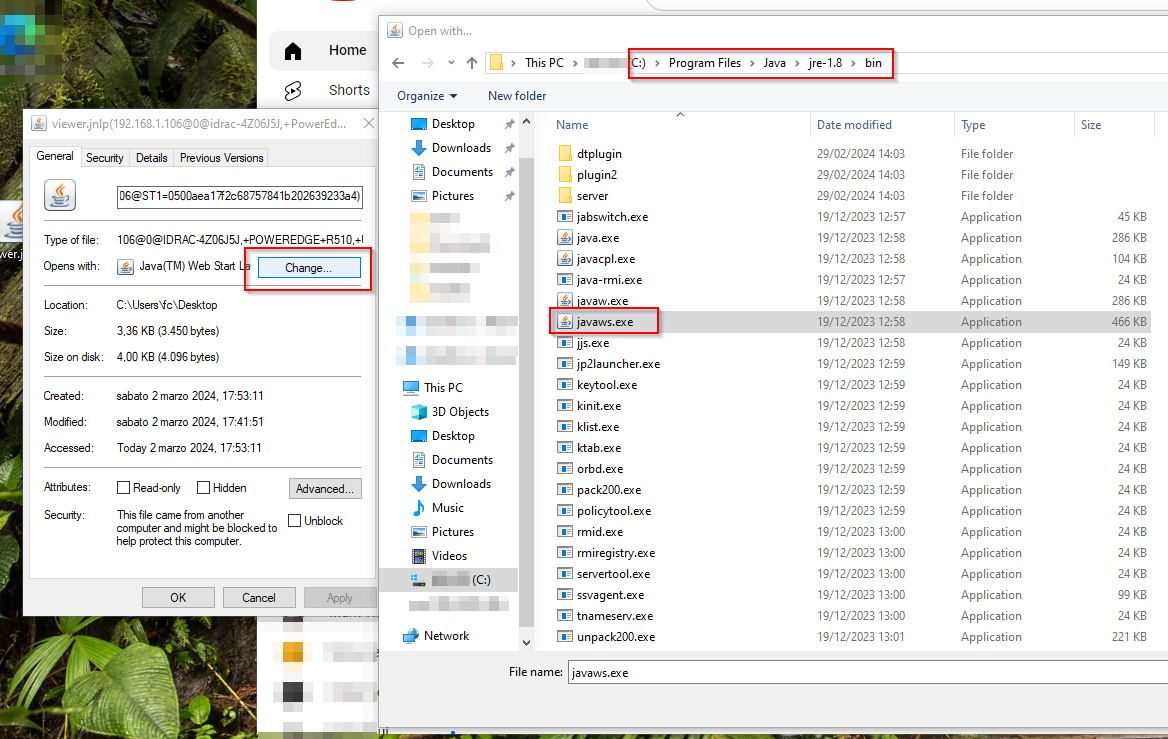1168x739 pixels.
Task: Click the Music folder icon
Action: pos(419,508)
